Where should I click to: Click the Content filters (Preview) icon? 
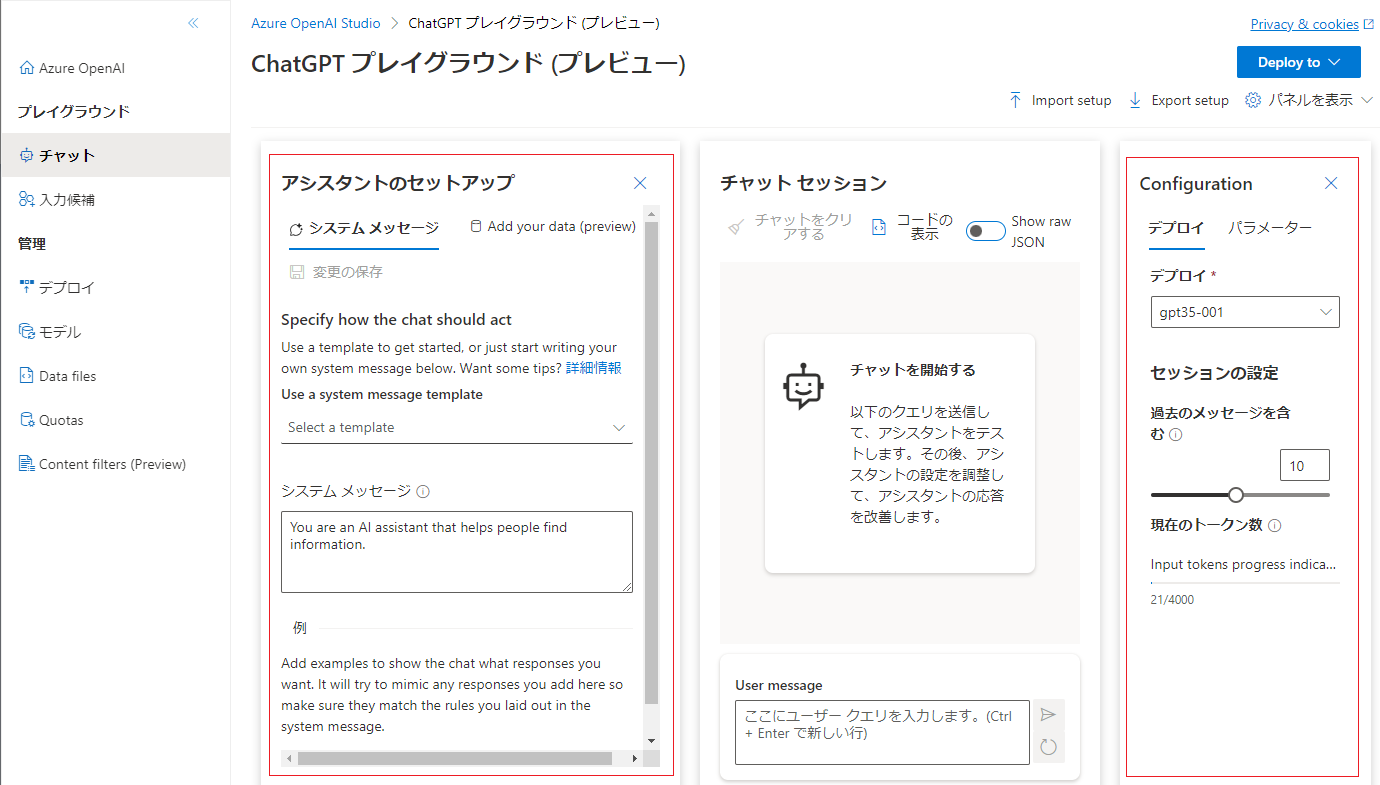[x=27, y=464]
